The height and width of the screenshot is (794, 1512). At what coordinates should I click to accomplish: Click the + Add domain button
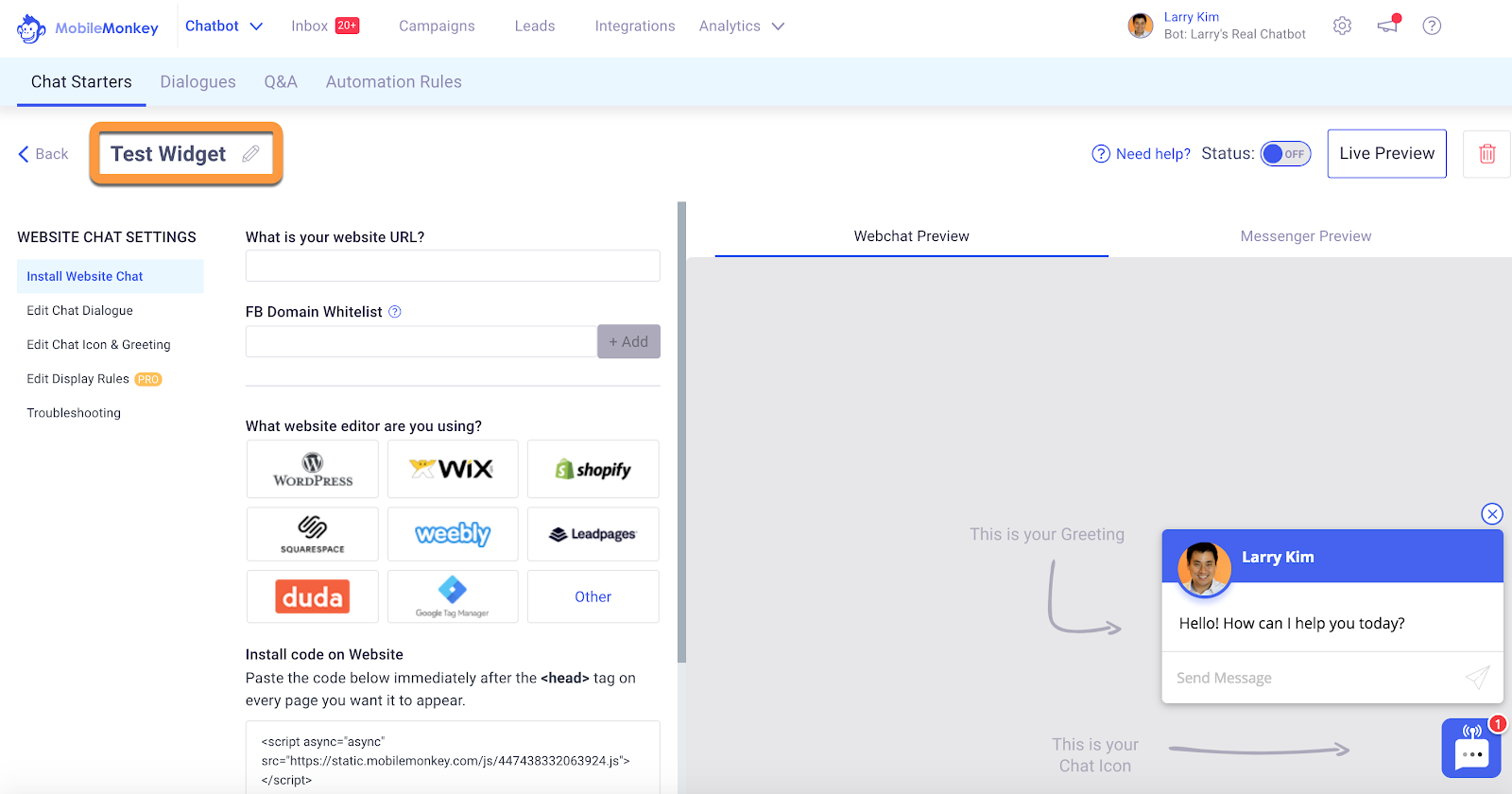(628, 341)
